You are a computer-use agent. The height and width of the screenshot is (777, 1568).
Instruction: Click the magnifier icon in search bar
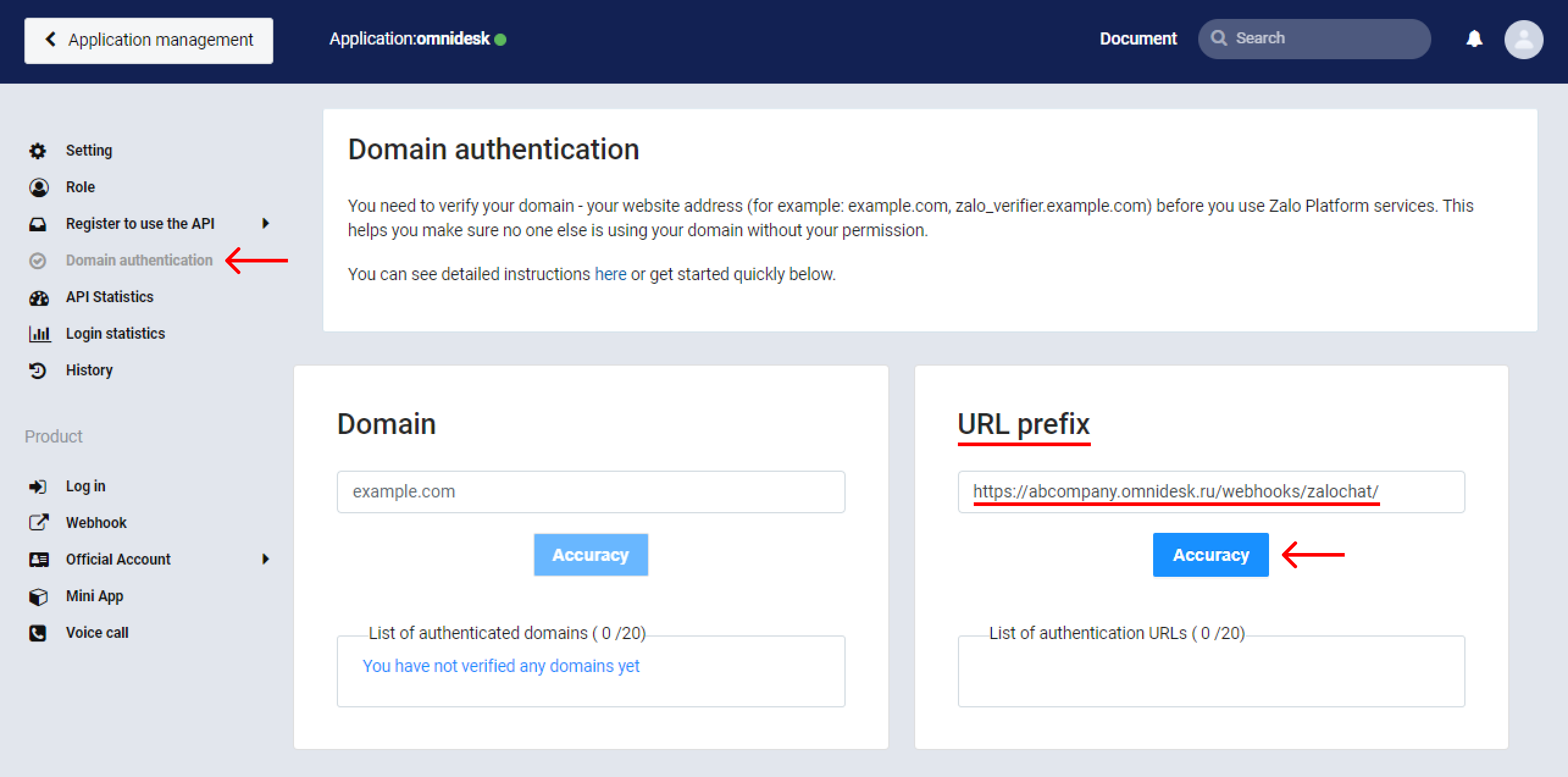[1219, 38]
